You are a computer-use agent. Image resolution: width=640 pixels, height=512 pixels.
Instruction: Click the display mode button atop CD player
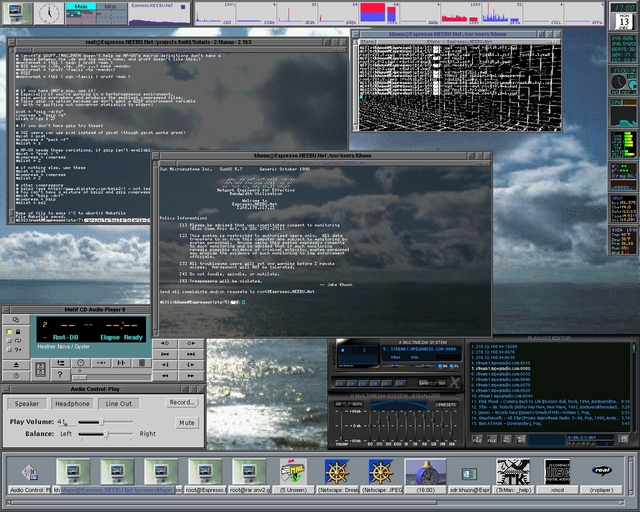click(x=16, y=320)
